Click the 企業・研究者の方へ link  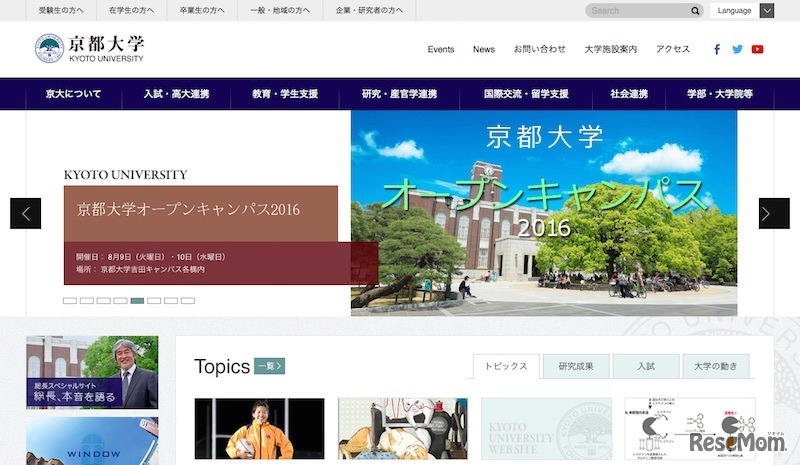click(369, 10)
